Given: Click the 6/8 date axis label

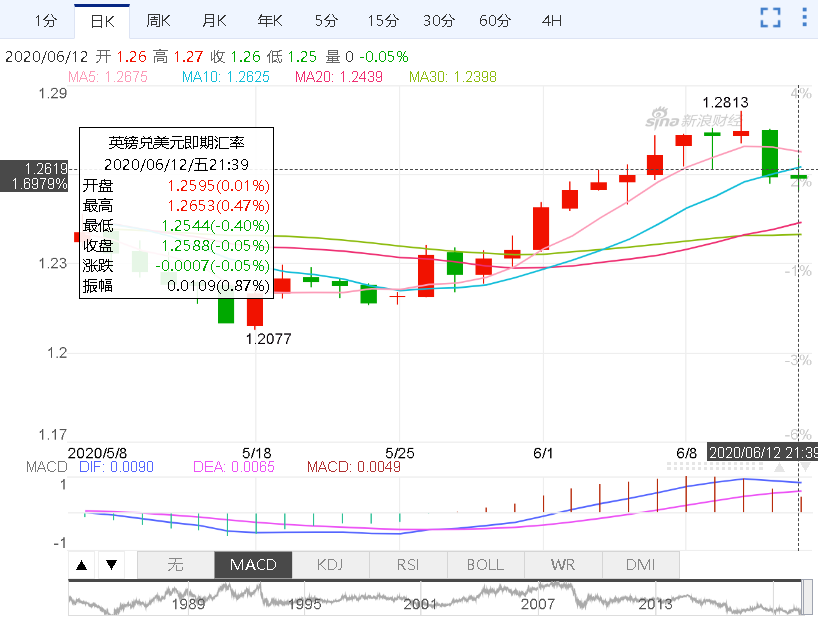Looking at the screenshot, I should pyautogui.click(x=686, y=453).
